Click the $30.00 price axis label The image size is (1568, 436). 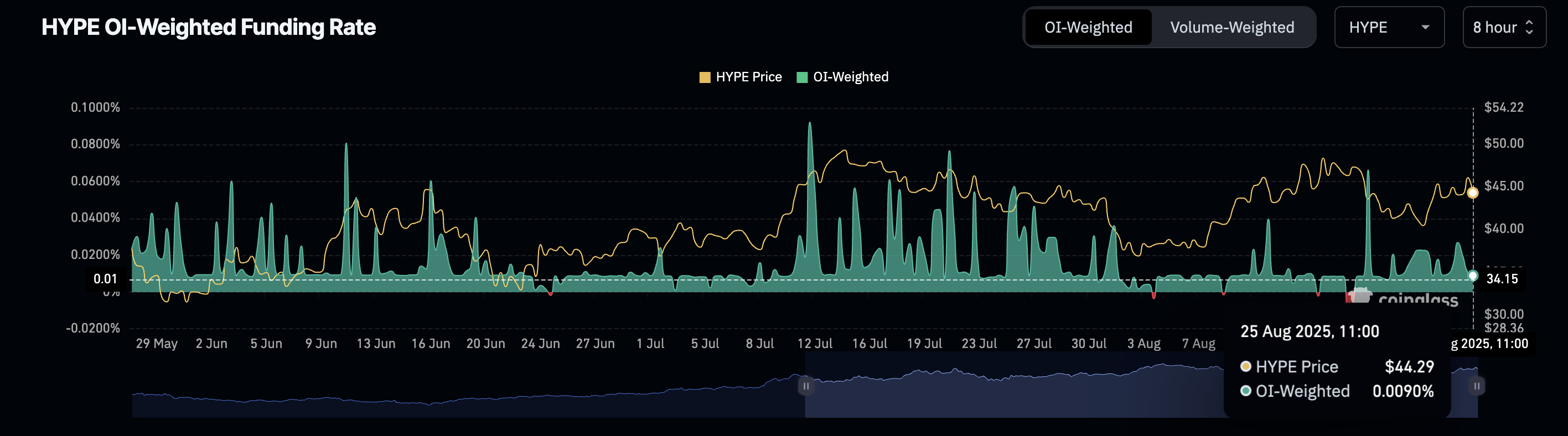[1504, 314]
